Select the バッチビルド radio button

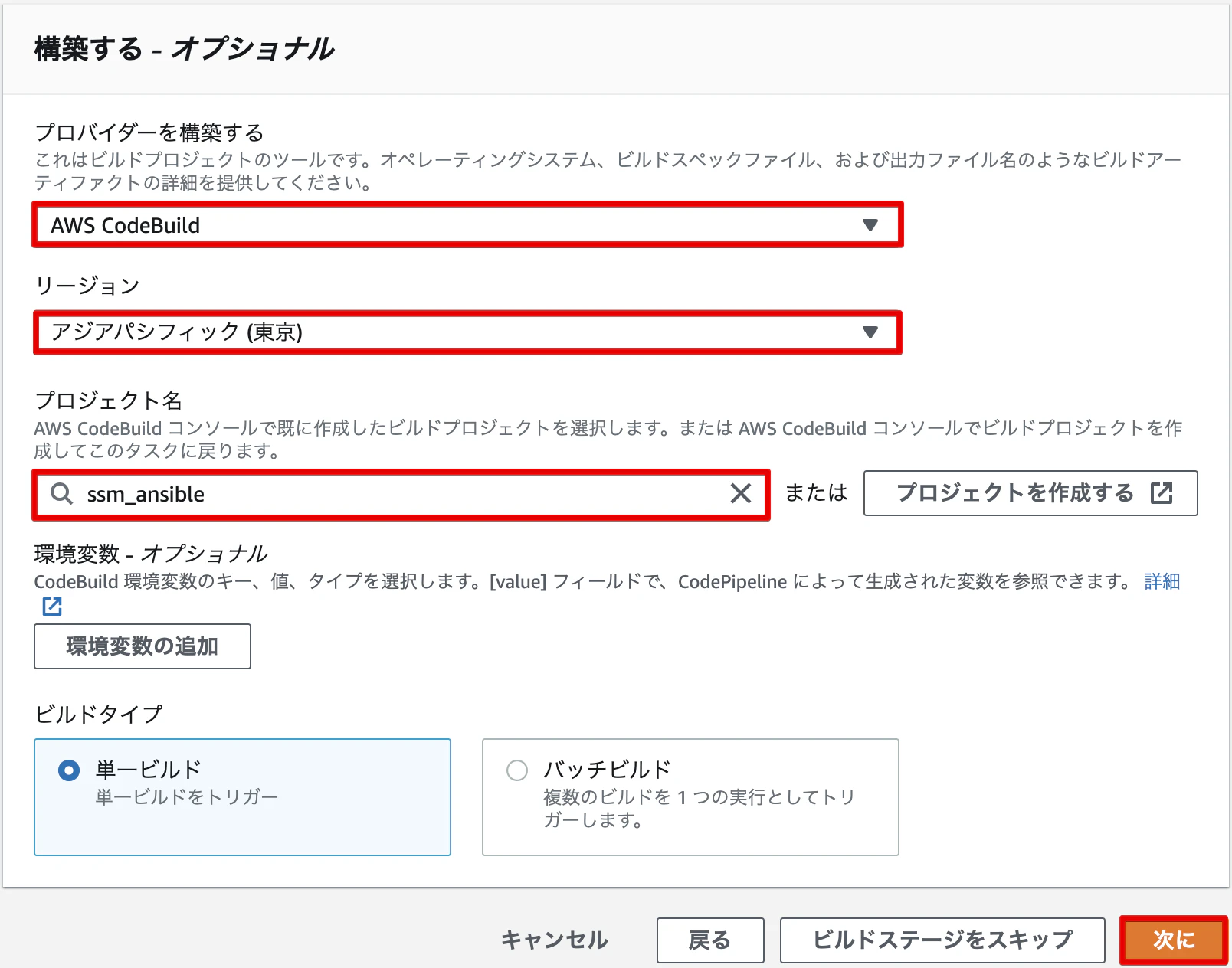click(517, 770)
